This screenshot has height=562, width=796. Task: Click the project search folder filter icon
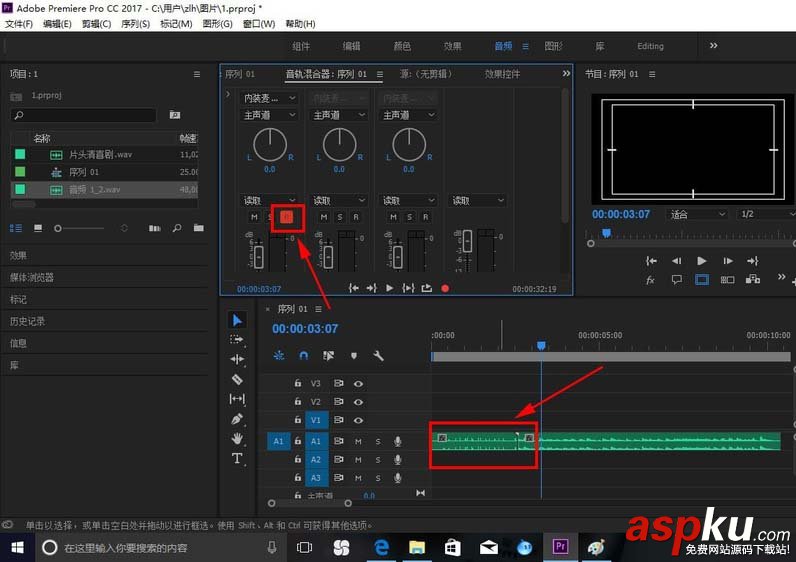[x=175, y=115]
